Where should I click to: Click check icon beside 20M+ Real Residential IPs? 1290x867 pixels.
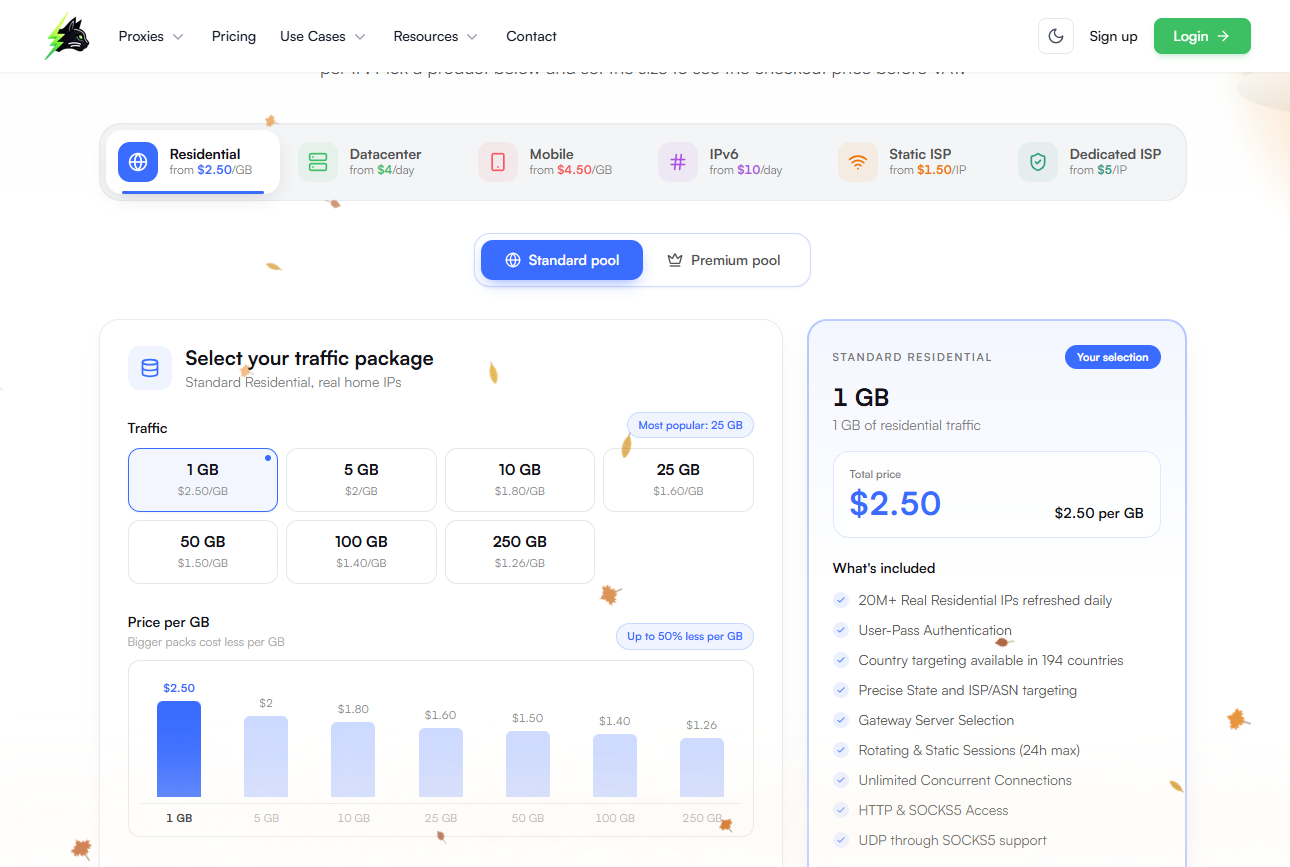[x=841, y=600]
